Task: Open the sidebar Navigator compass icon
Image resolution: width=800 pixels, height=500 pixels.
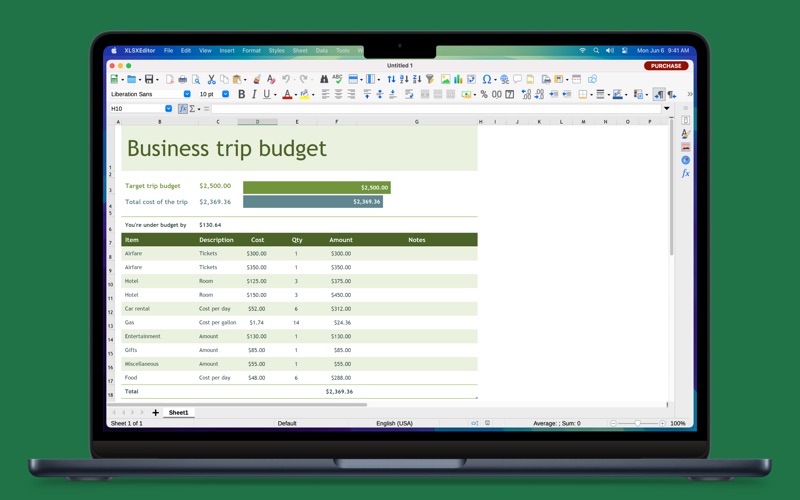Action: pyautogui.click(x=685, y=160)
